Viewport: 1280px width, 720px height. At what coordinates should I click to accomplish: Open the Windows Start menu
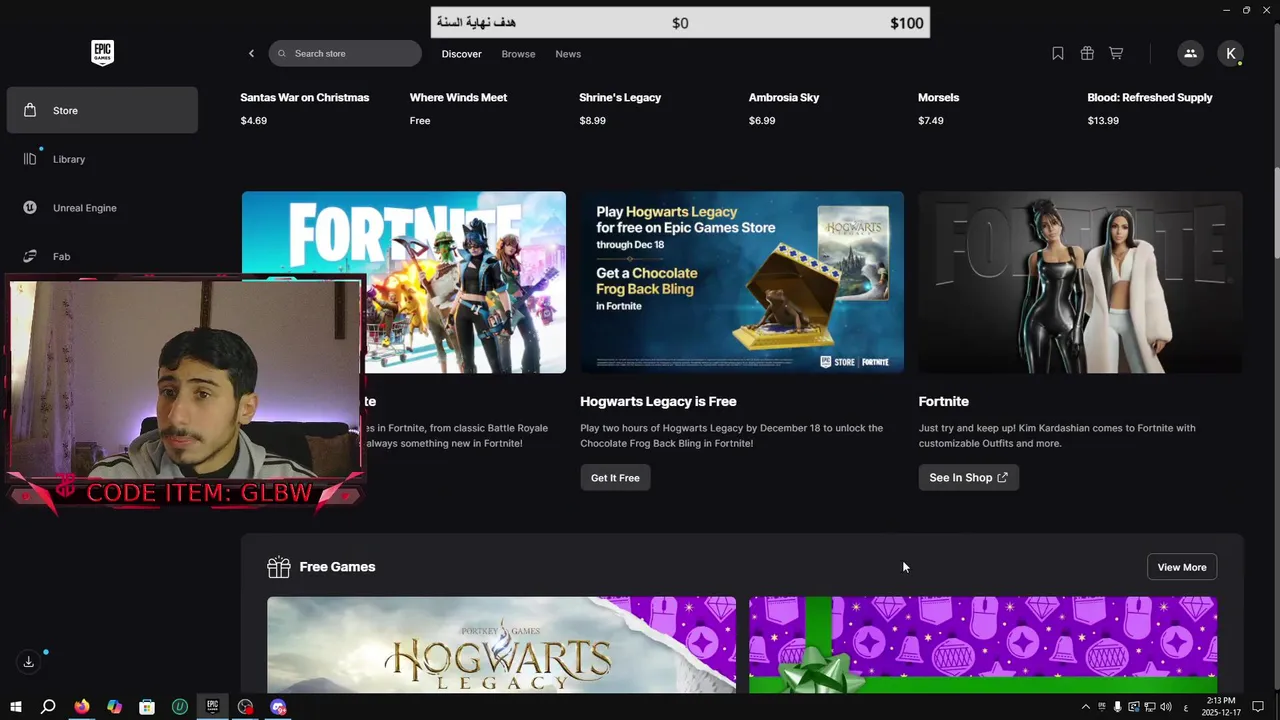click(16, 707)
